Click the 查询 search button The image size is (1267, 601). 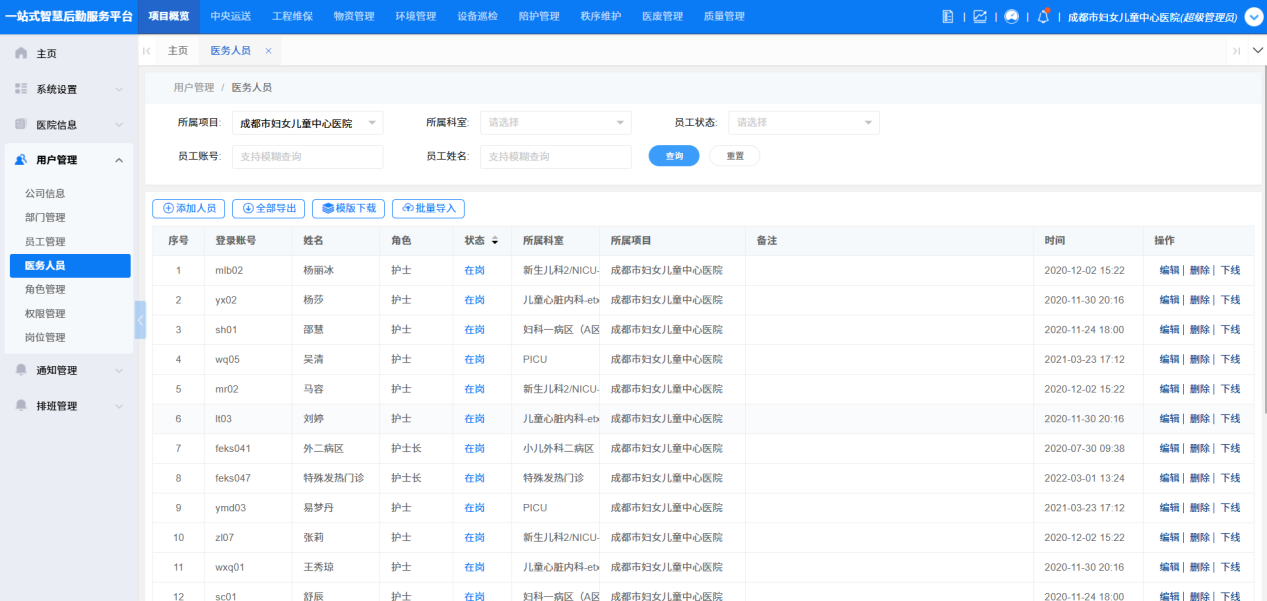[674, 156]
